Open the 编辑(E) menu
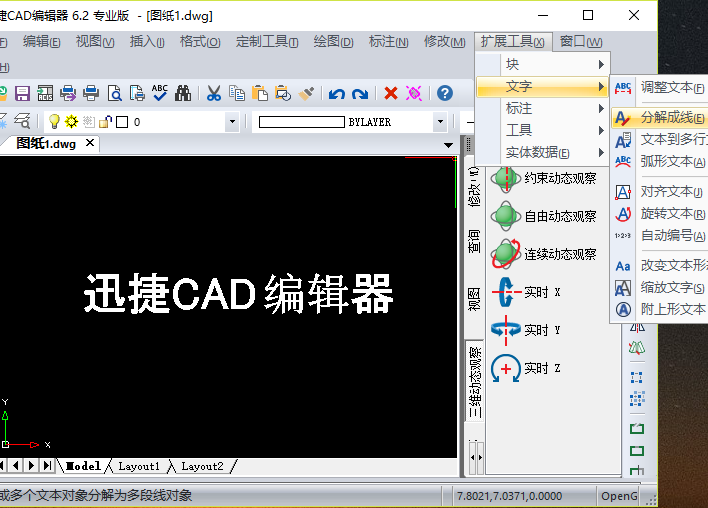This screenshot has width=708, height=508. [x=42, y=42]
